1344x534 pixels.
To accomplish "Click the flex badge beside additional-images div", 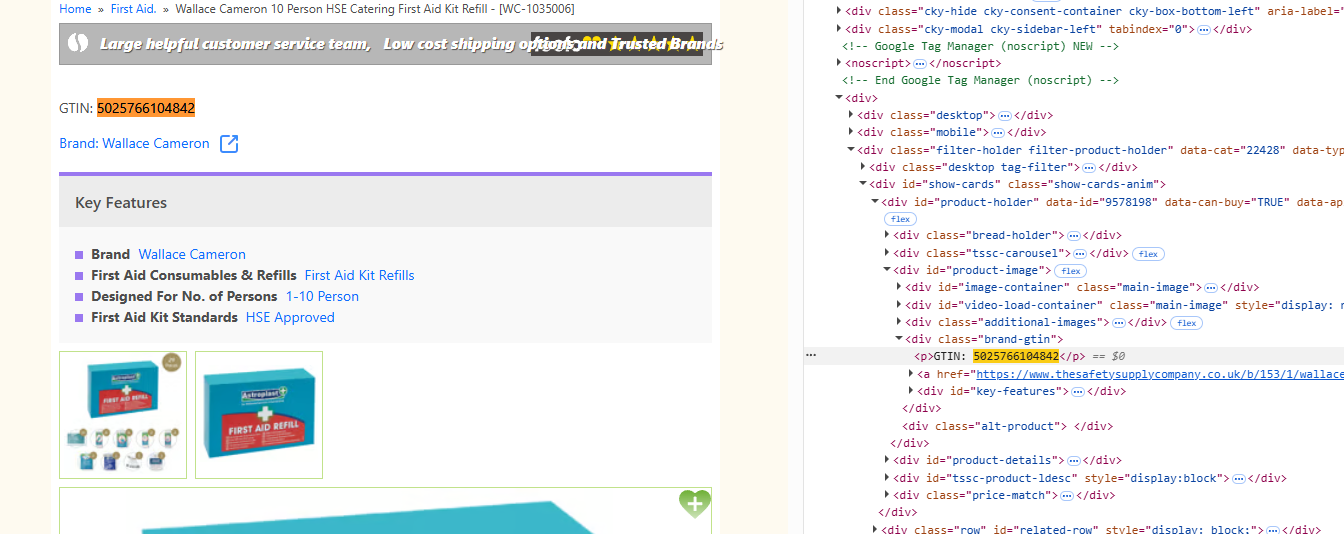I will point(1188,322).
